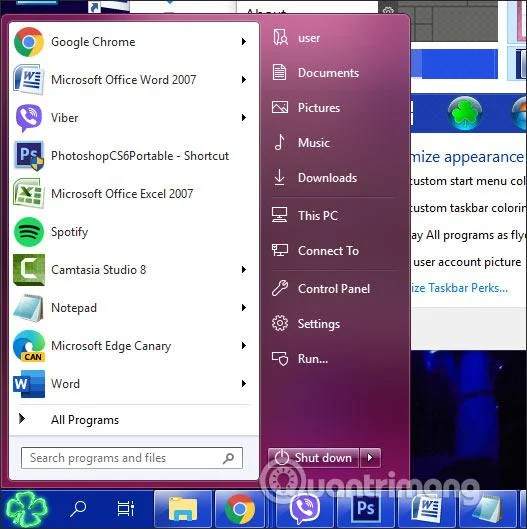This screenshot has width=527, height=529.
Task: Click Microsoft Office Excel 2007 label
Action: pos(122,194)
